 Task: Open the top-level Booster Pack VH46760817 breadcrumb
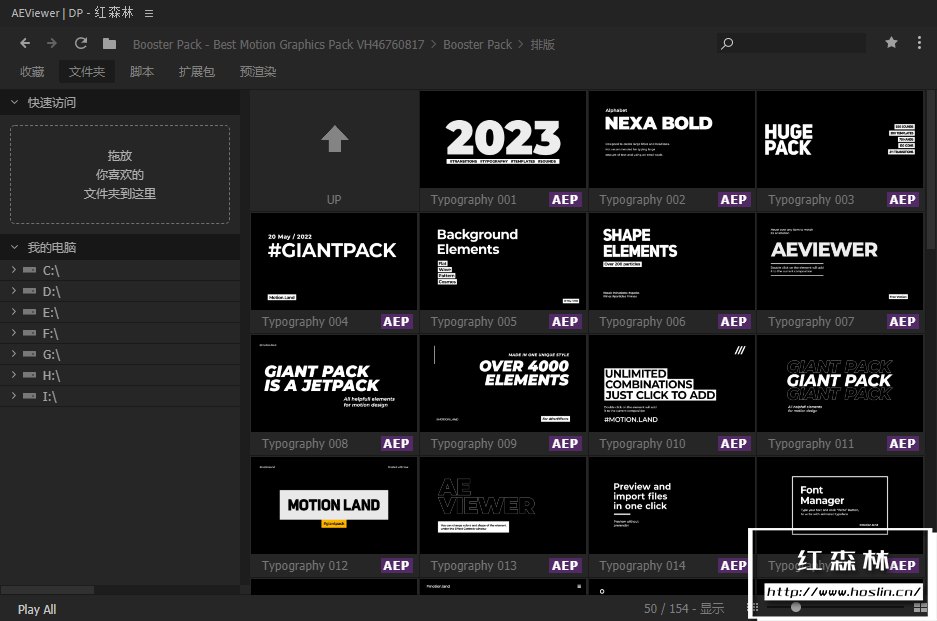click(x=278, y=44)
